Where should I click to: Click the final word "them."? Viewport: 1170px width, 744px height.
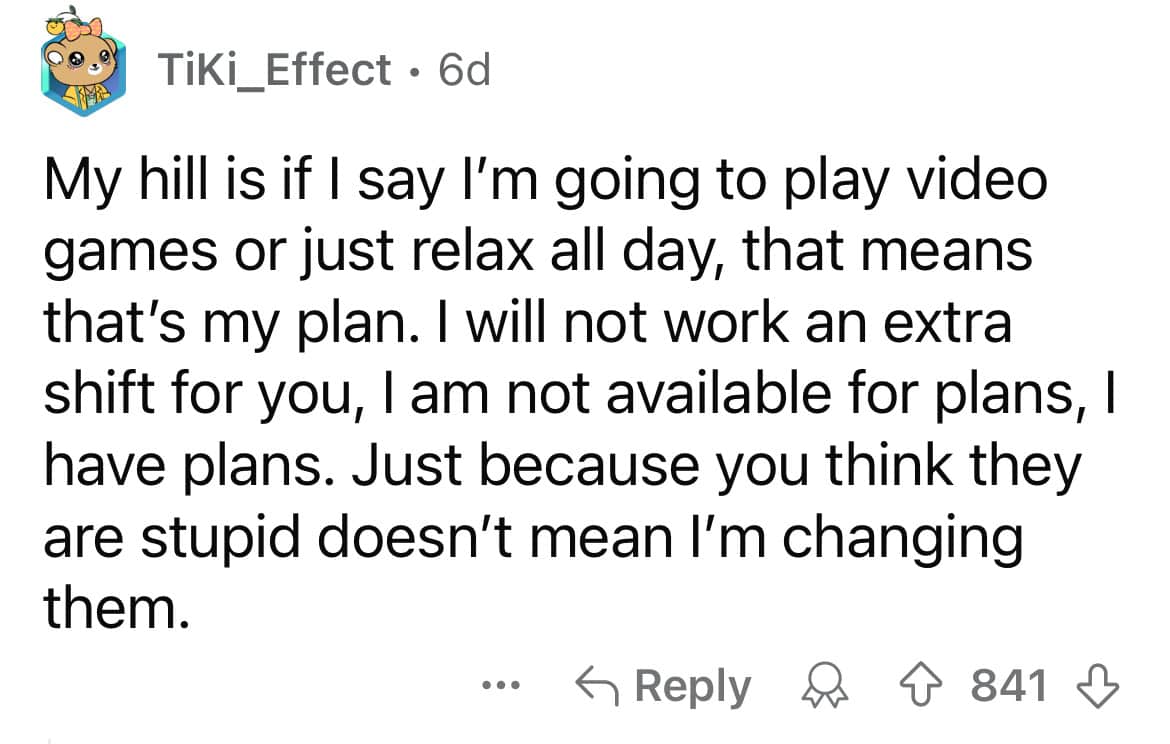tap(114, 609)
